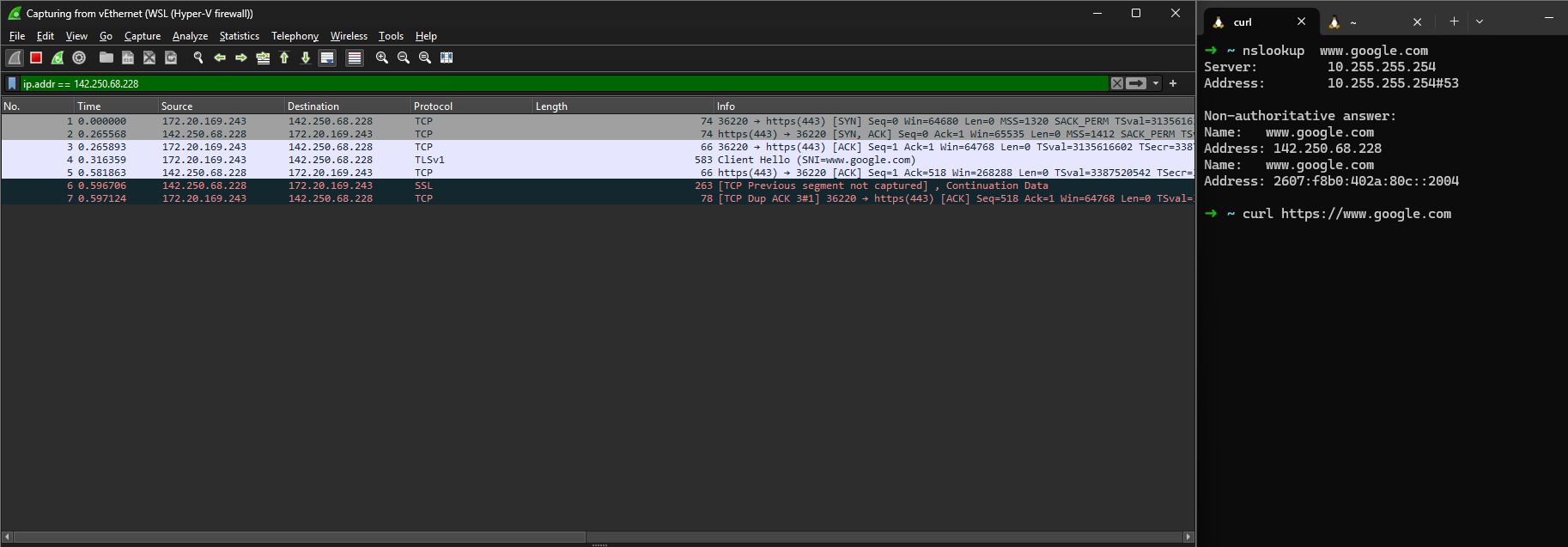Open a capture file via the folder icon

pyautogui.click(x=106, y=58)
